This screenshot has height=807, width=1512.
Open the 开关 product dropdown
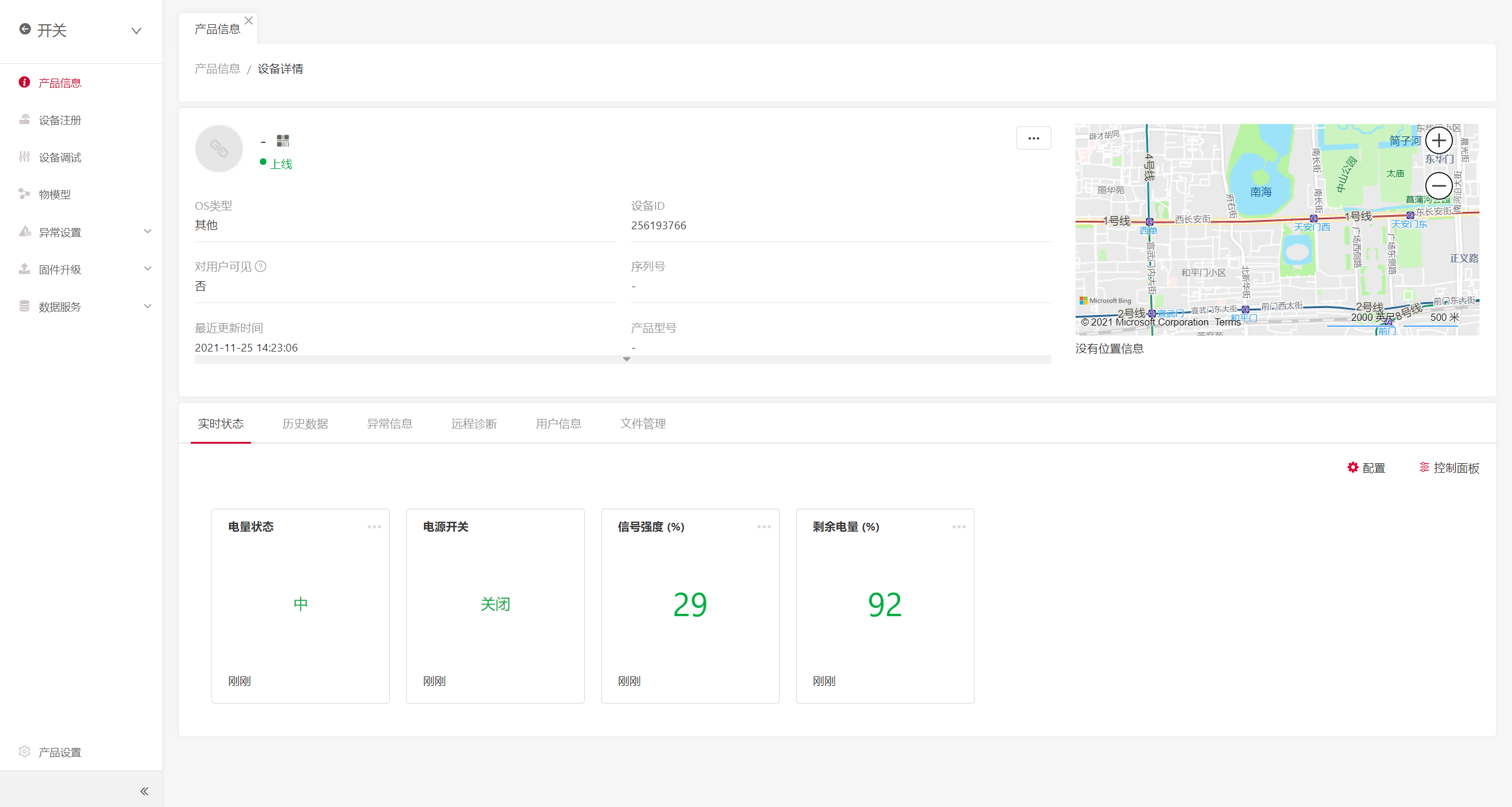[136, 31]
